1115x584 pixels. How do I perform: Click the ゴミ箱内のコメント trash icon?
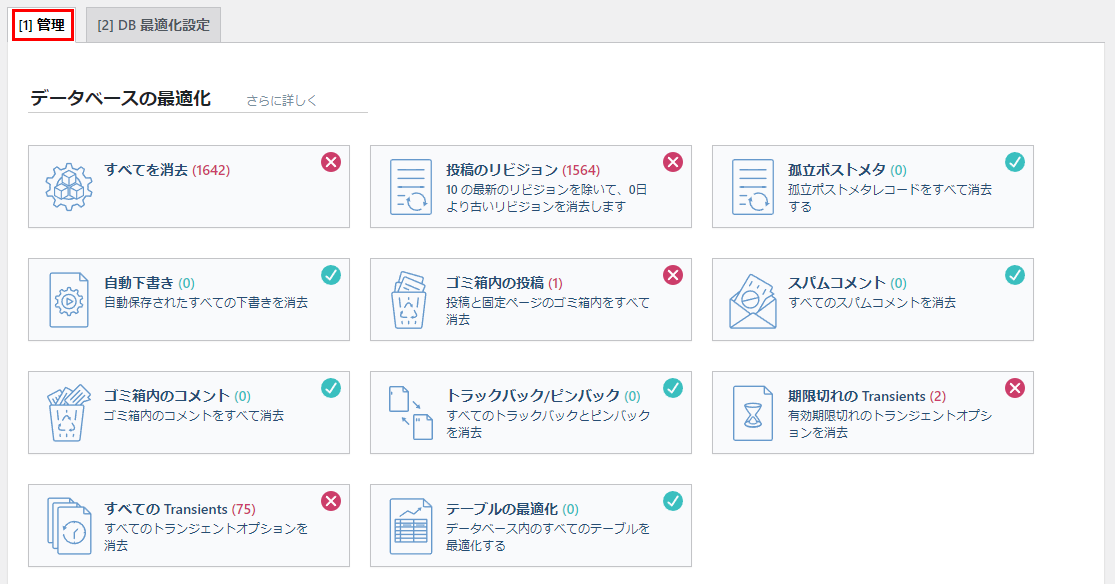coord(69,413)
